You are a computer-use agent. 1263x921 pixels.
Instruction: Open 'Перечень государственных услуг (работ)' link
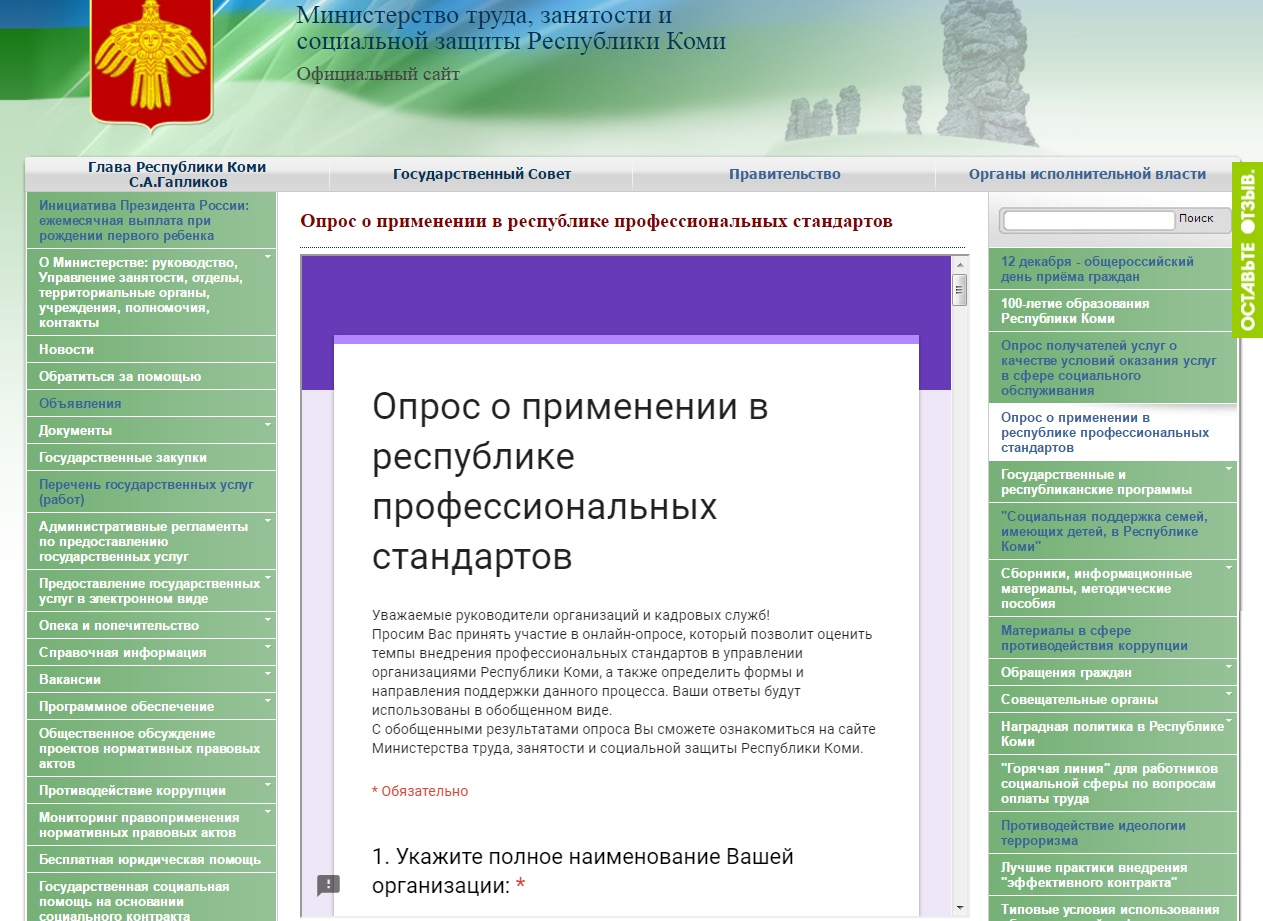[151, 492]
